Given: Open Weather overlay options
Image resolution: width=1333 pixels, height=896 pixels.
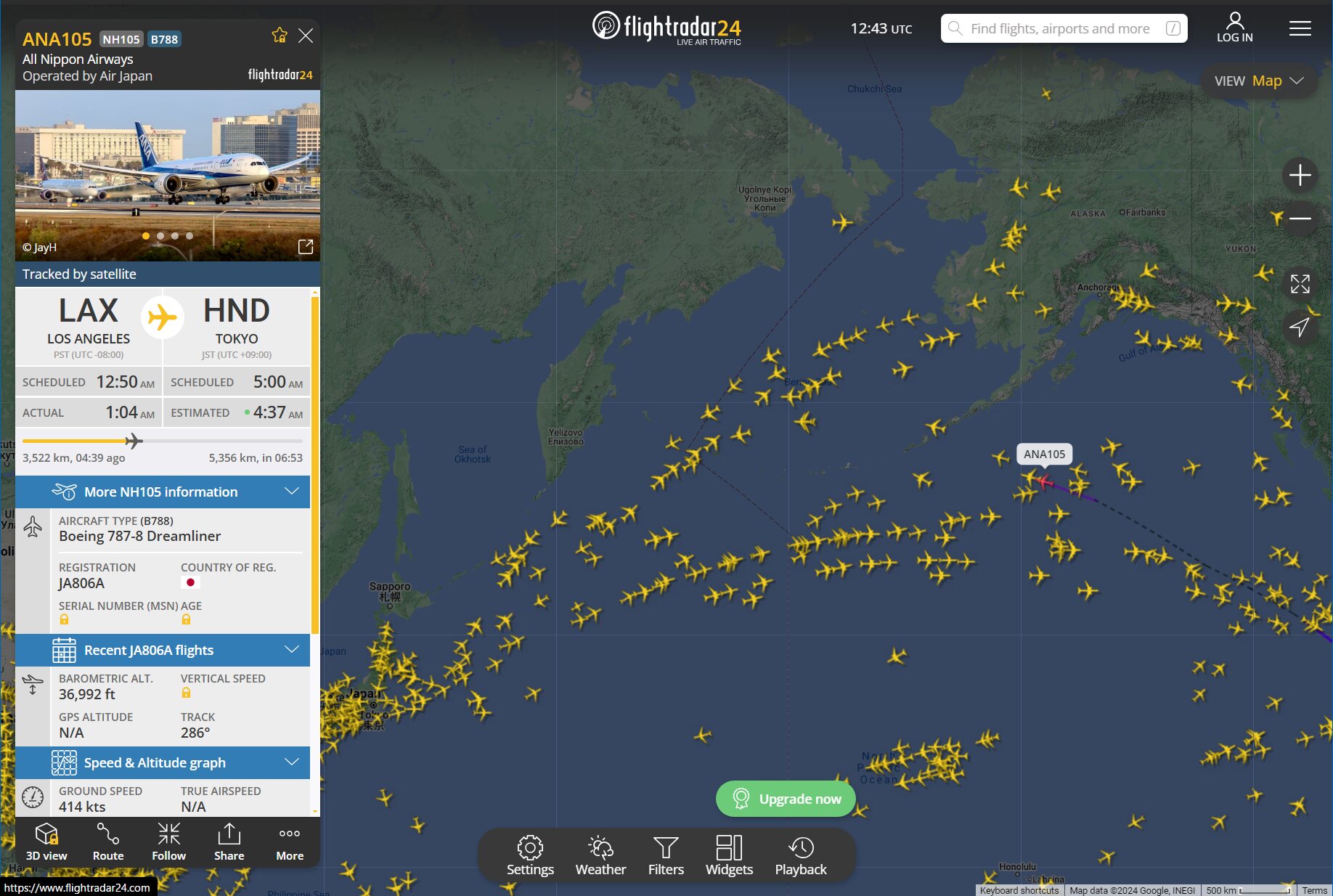Looking at the screenshot, I should pos(600,856).
